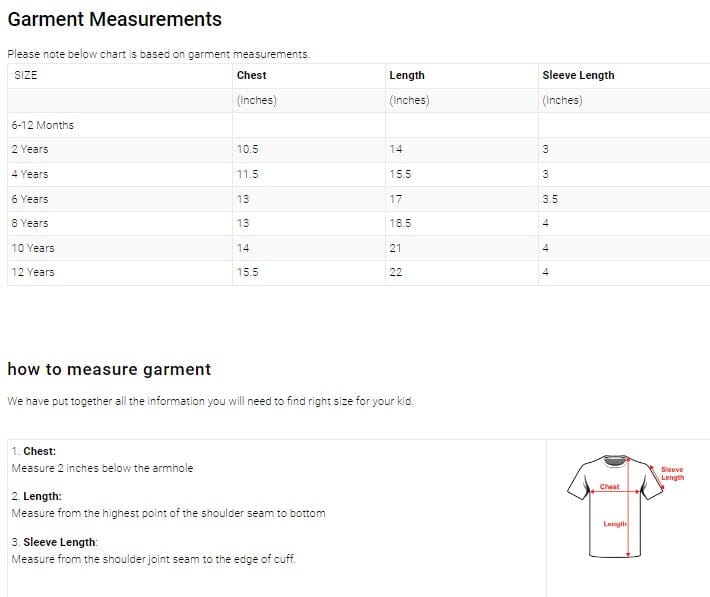The height and width of the screenshot is (597, 710).
Task: Select the "Length" table column header
Action: pos(406,75)
